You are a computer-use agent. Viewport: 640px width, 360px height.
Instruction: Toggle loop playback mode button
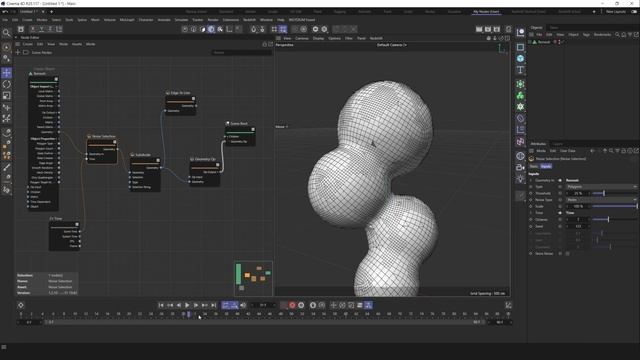click(226, 305)
